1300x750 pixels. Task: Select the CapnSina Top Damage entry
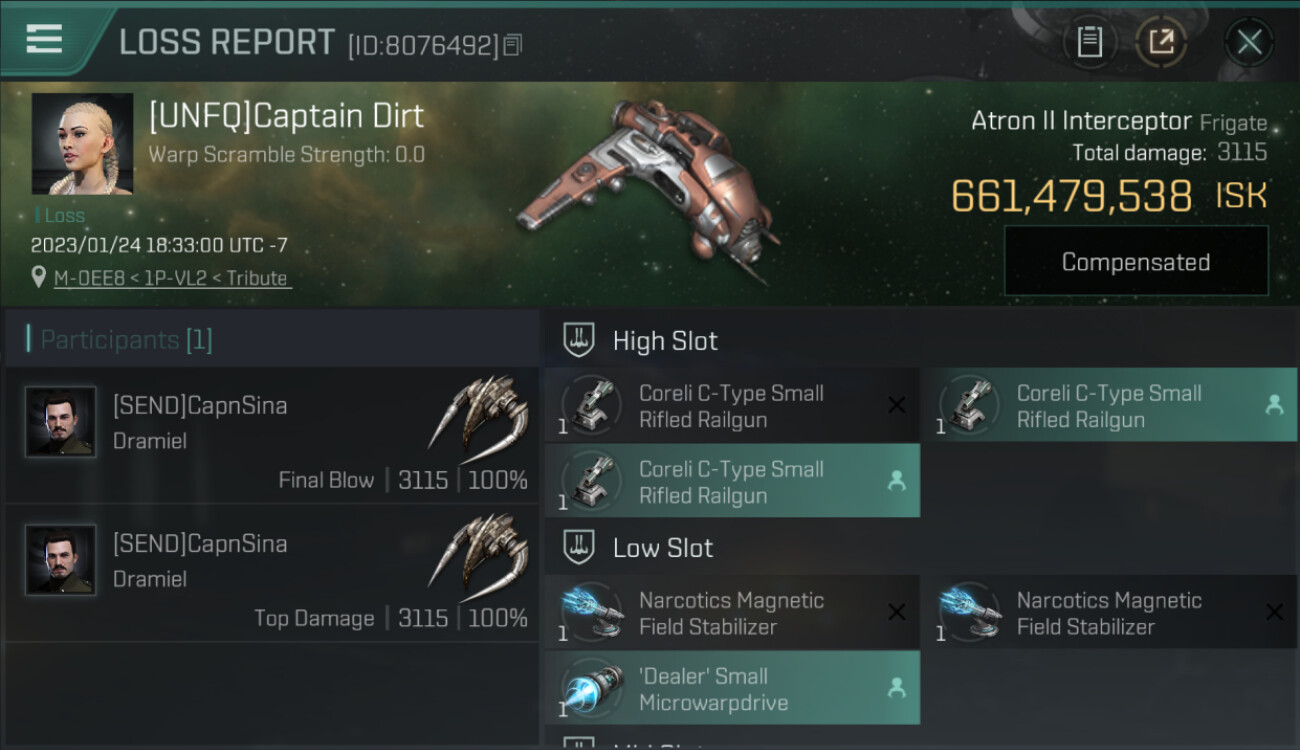[x=272, y=573]
